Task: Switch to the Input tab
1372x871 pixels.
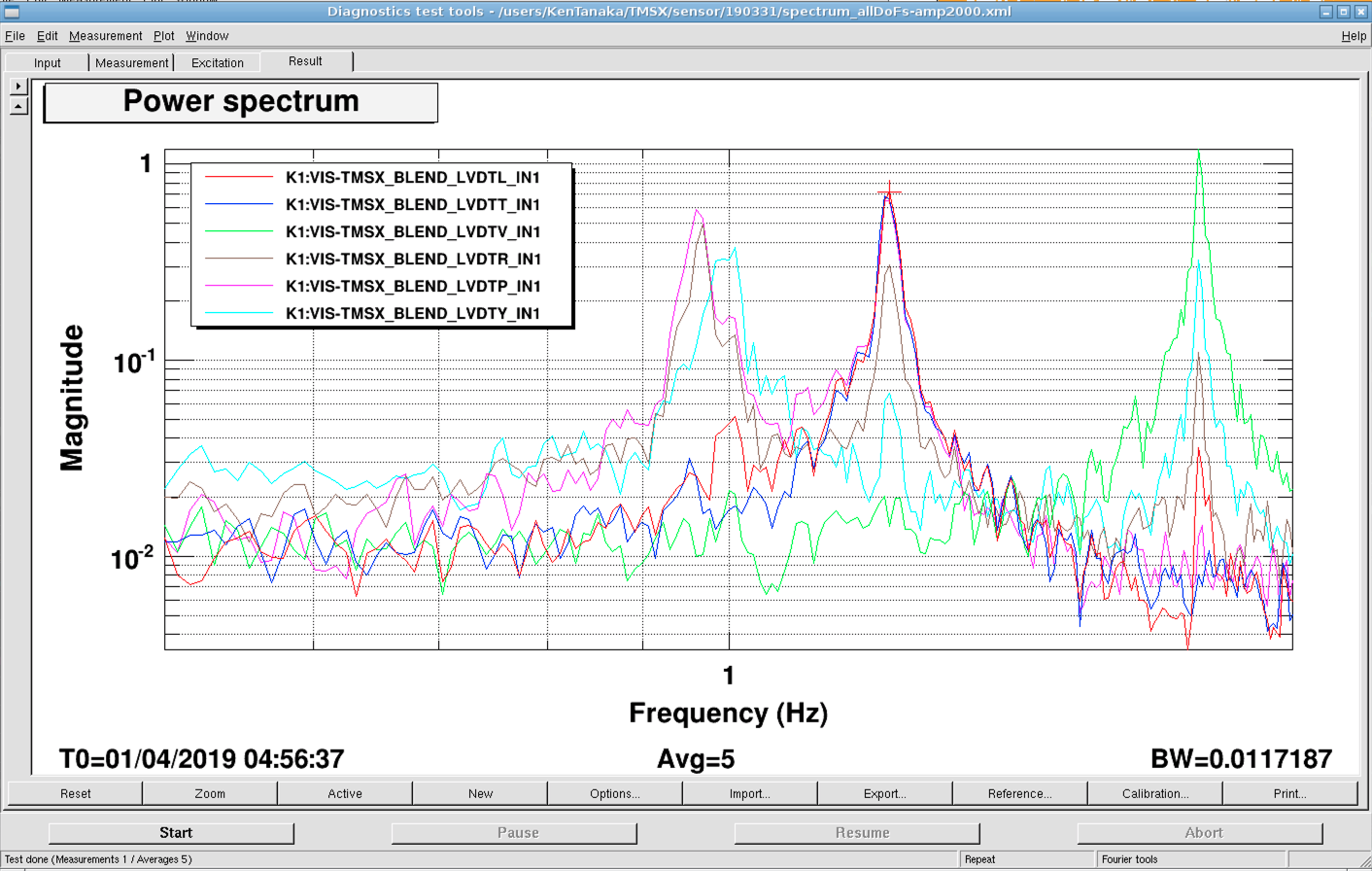Action: point(47,63)
